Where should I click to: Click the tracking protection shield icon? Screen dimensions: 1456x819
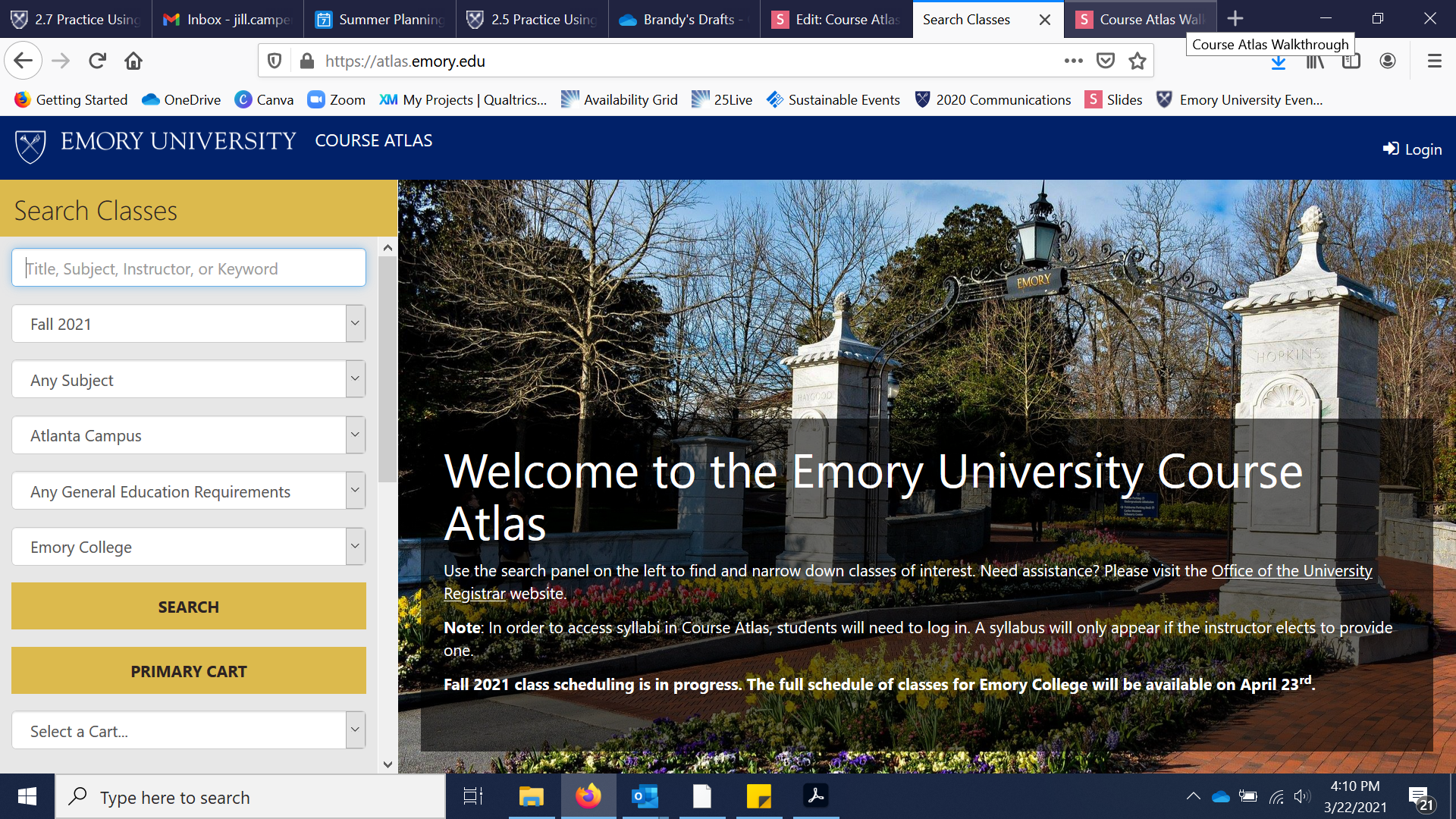275,61
